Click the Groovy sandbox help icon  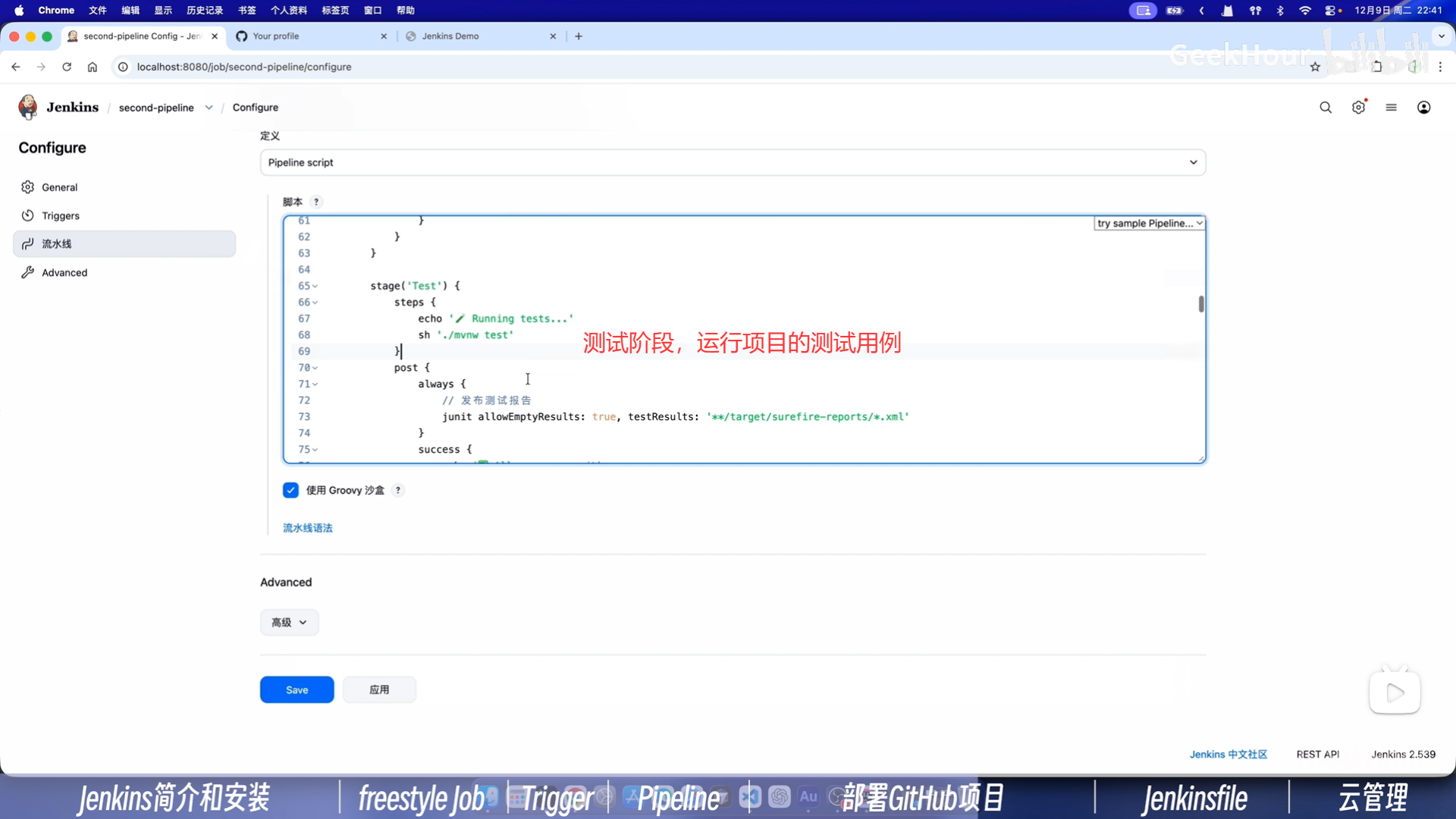click(398, 491)
